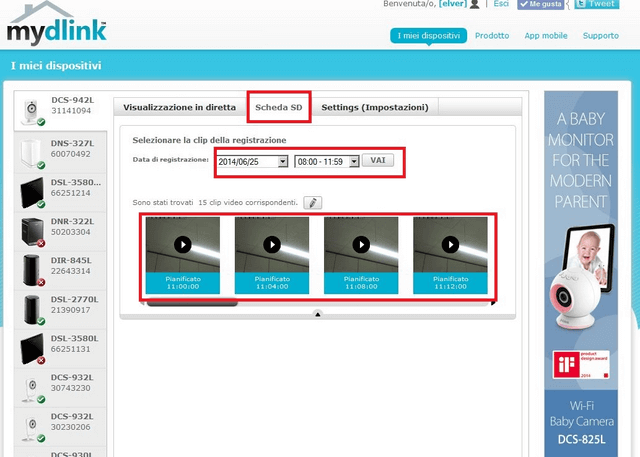Click the clips horizontal scrollbar thumb
The width and height of the screenshot is (640, 457).
pos(192,303)
